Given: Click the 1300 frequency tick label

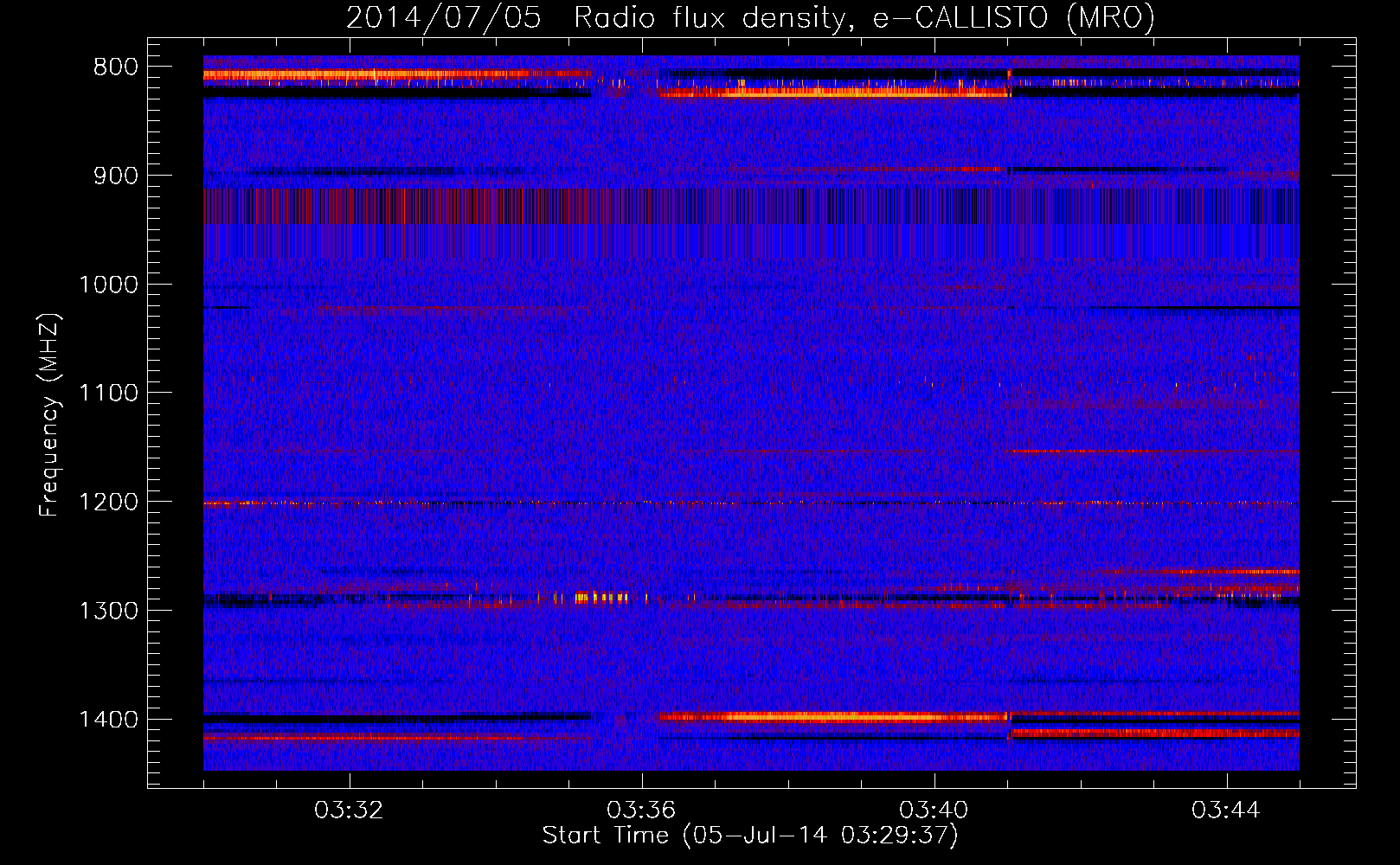Looking at the screenshot, I should [x=108, y=611].
